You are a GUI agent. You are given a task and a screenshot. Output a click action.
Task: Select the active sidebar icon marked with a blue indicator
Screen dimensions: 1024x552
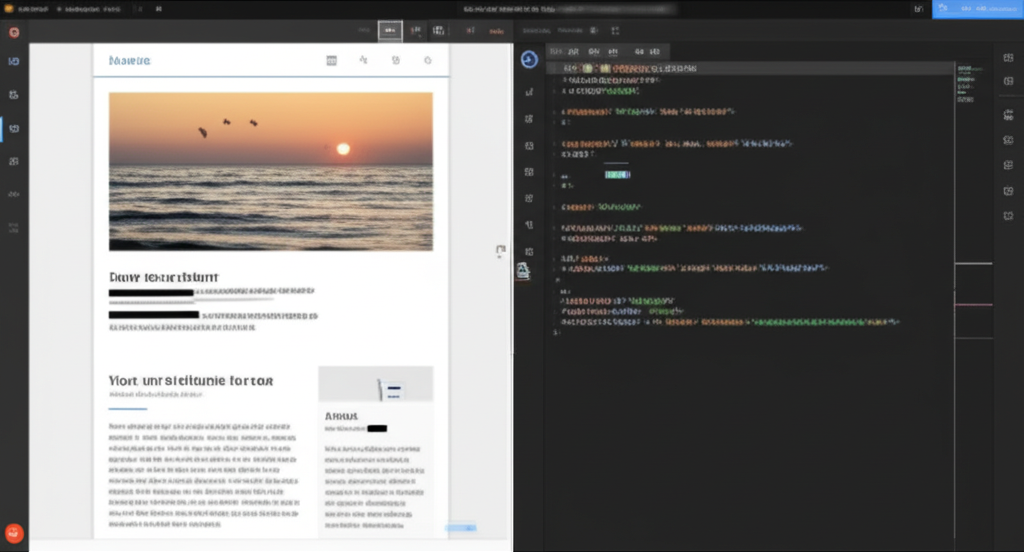tap(14, 129)
